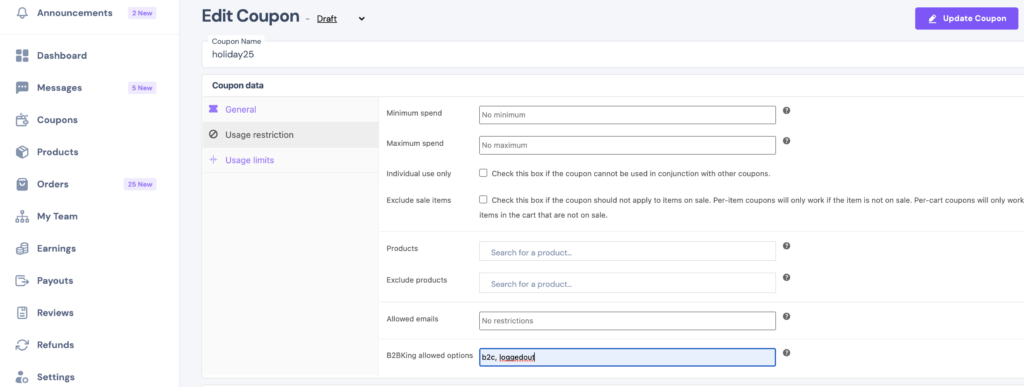Click the Products search field
1024x387 pixels.
pyautogui.click(x=627, y=251)
